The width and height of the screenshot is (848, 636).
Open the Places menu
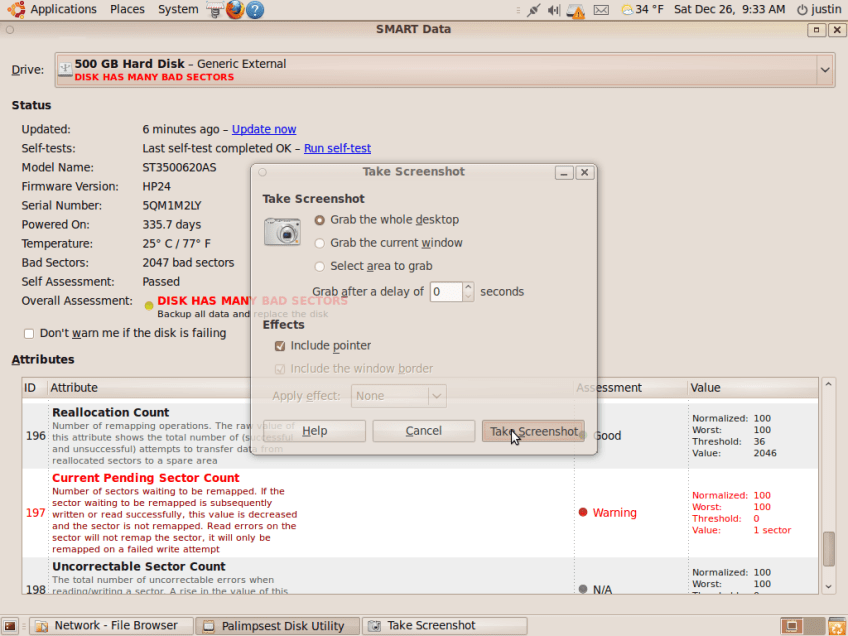127,10
